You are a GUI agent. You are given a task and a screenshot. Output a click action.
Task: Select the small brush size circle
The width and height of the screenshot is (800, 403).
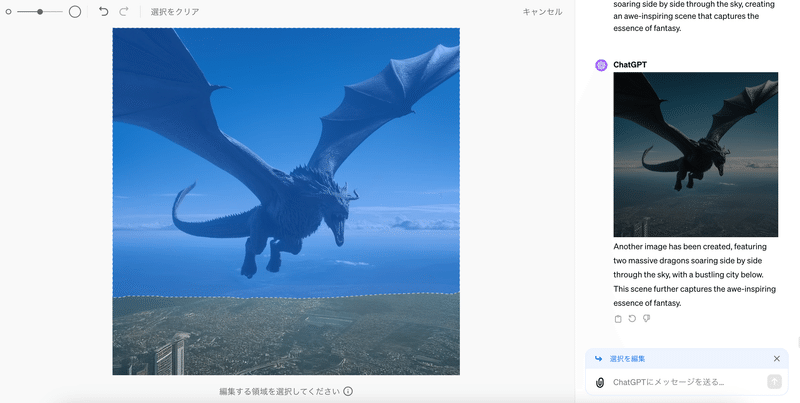click(8, 12)
